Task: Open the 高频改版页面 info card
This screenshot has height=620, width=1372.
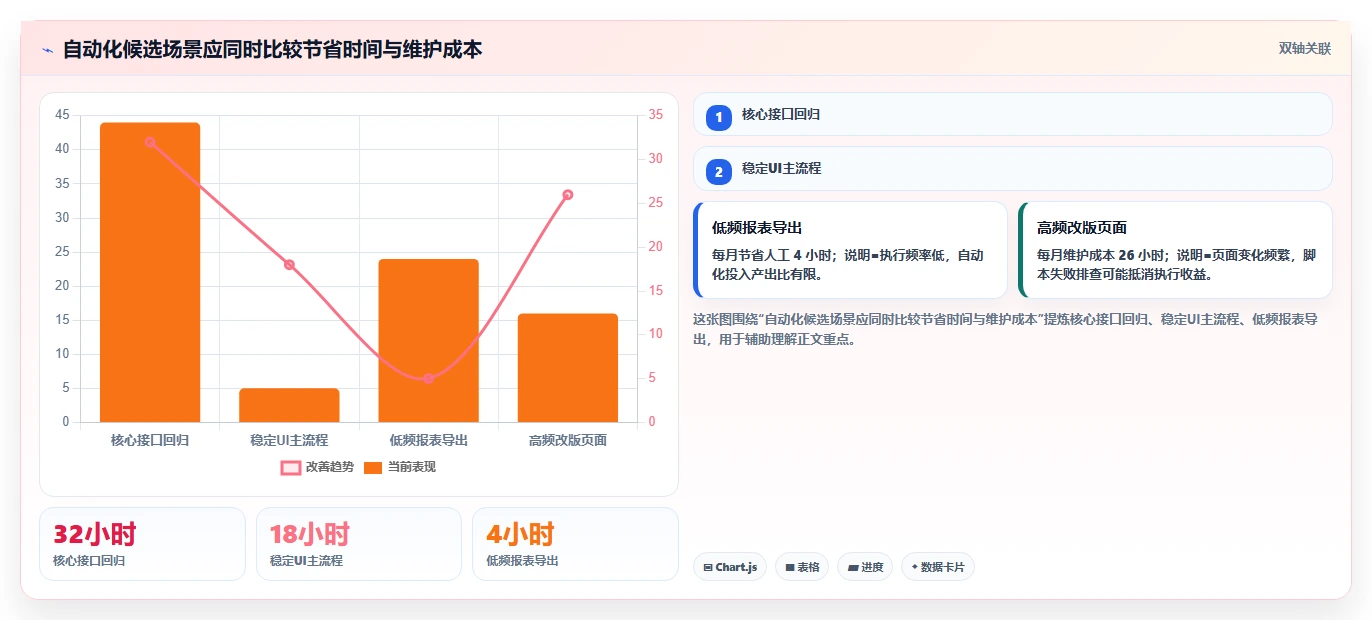Action: 1175,250
